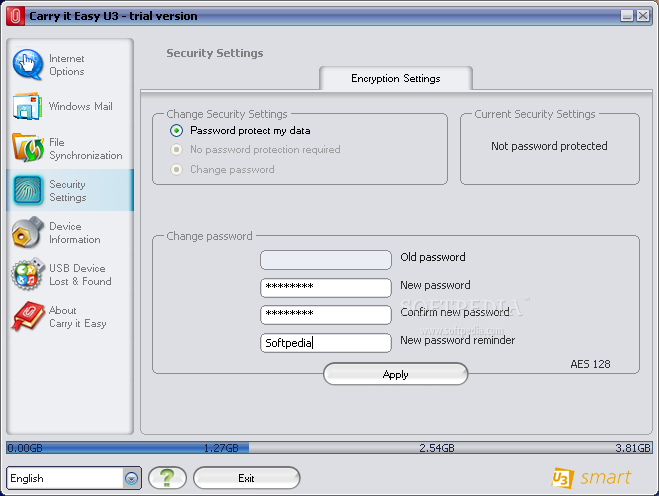Select Password protect my data option
The image size is (659, 496).
coord(177,131)
